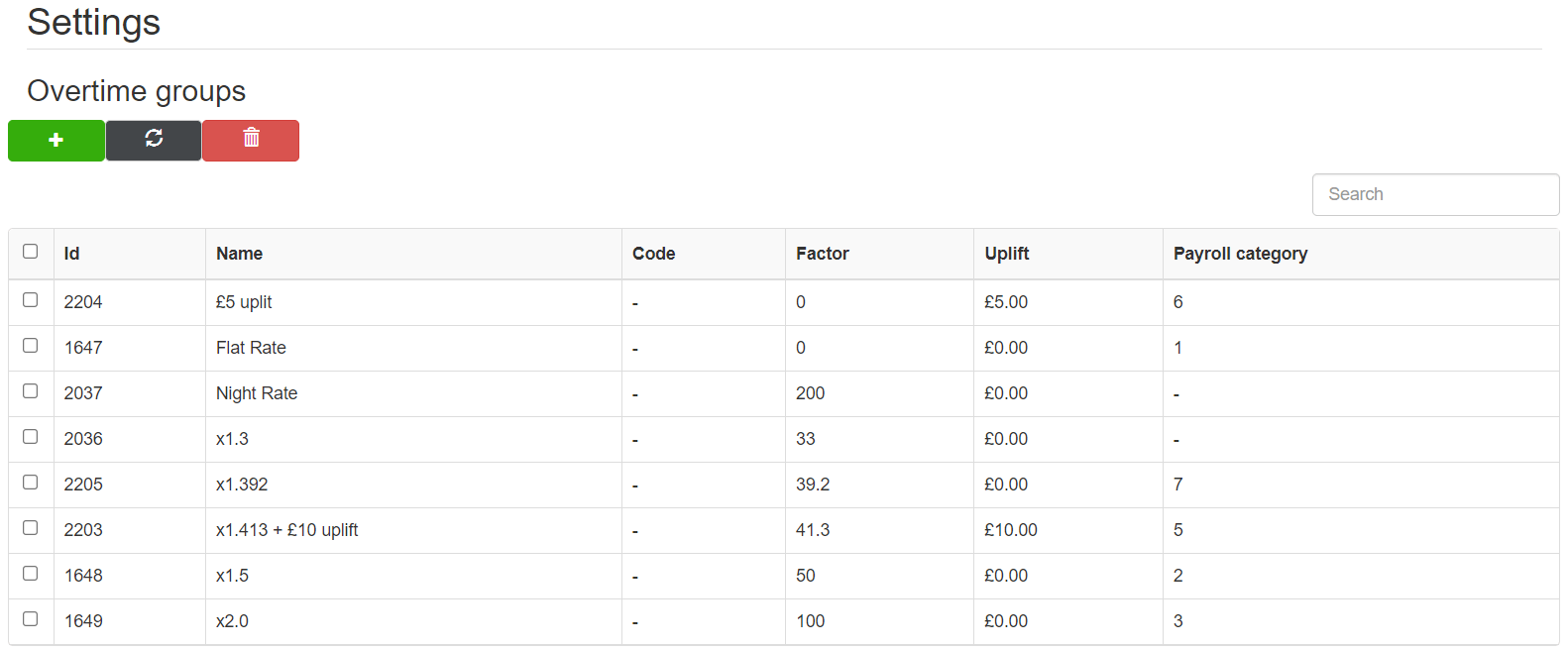Click the red trash delete button
The width and height of the screenshot is (1568, 649).
(251, 140)
